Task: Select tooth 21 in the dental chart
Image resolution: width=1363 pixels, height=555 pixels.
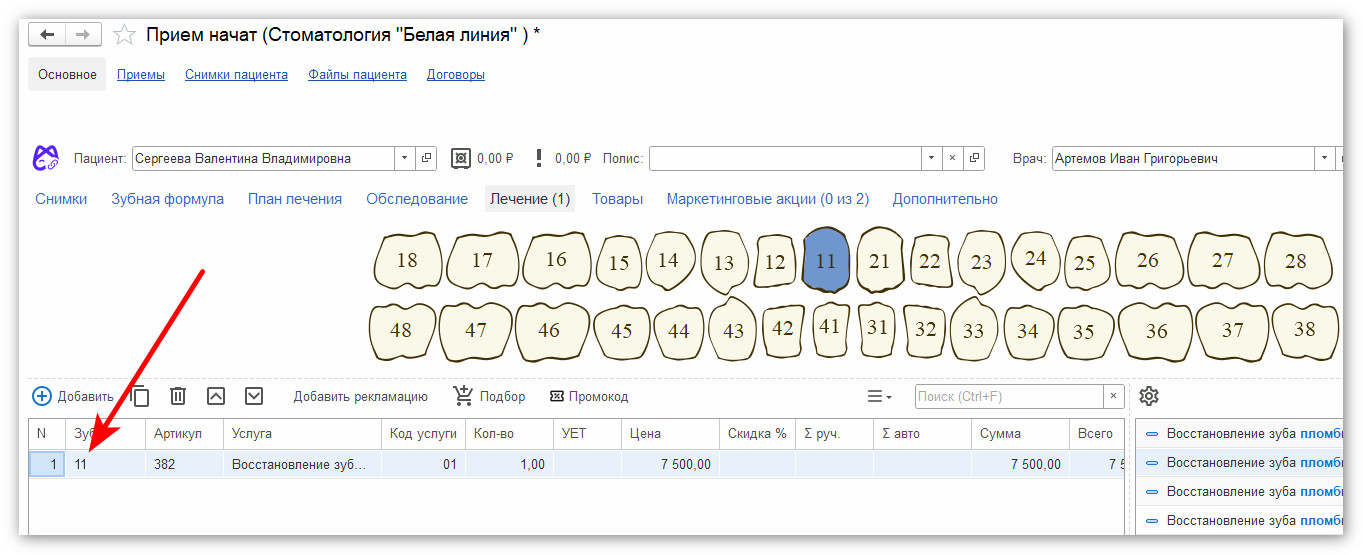Action: (879, 260)
